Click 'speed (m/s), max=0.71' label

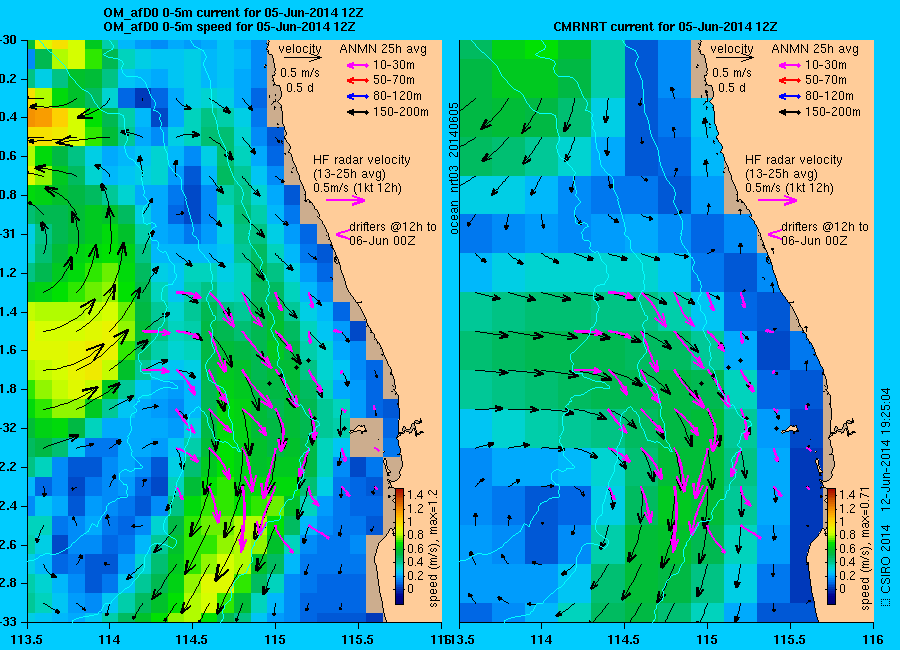point(866,548)
